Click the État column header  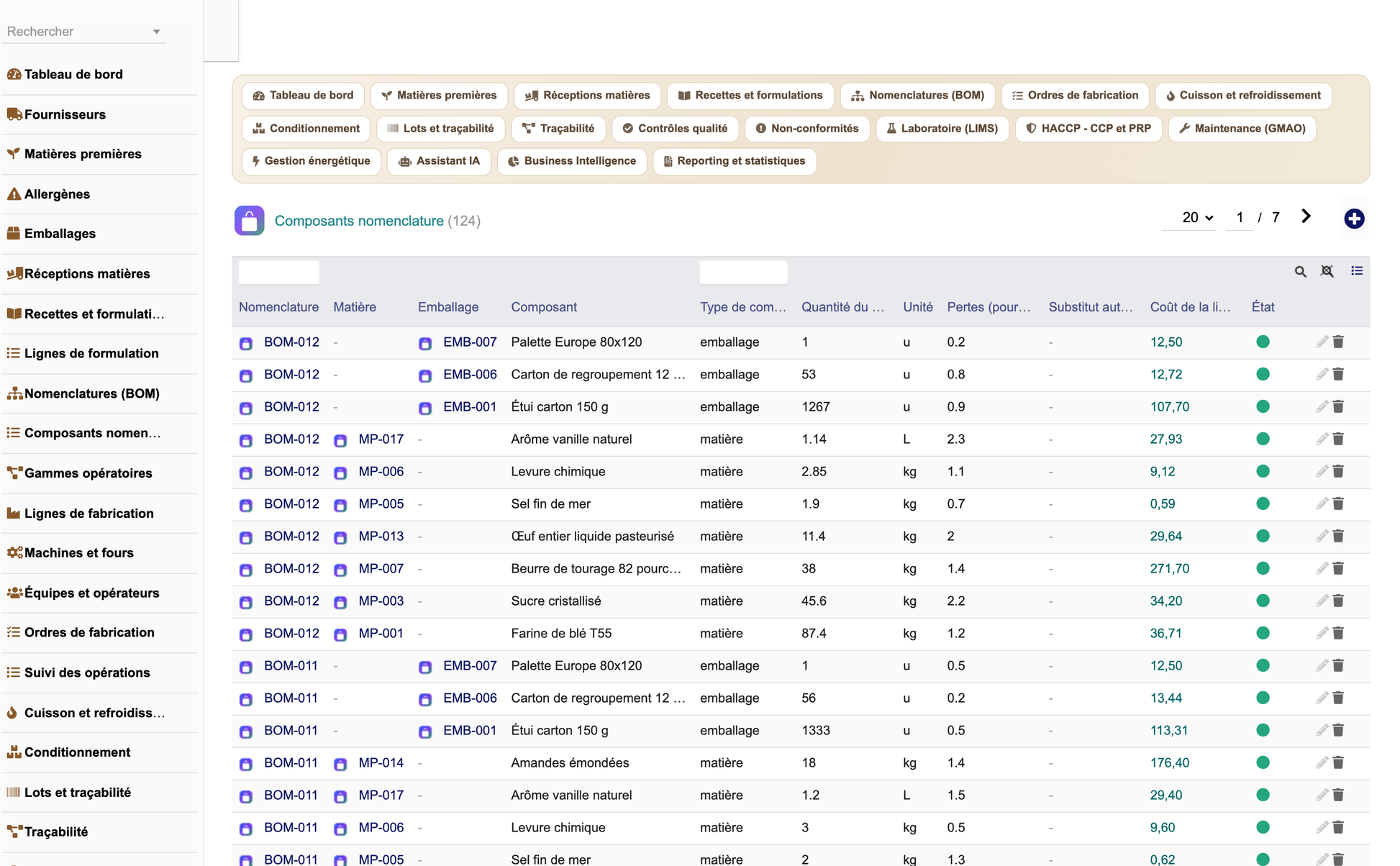1263,306
